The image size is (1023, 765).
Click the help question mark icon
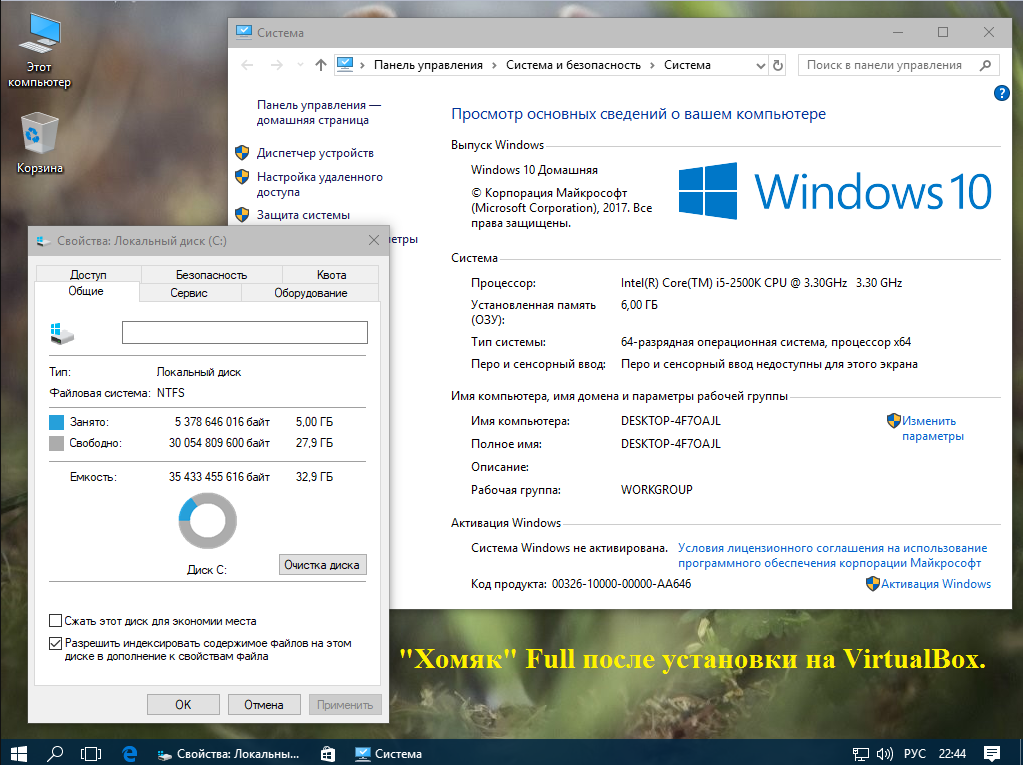[x=1001, y=93]
